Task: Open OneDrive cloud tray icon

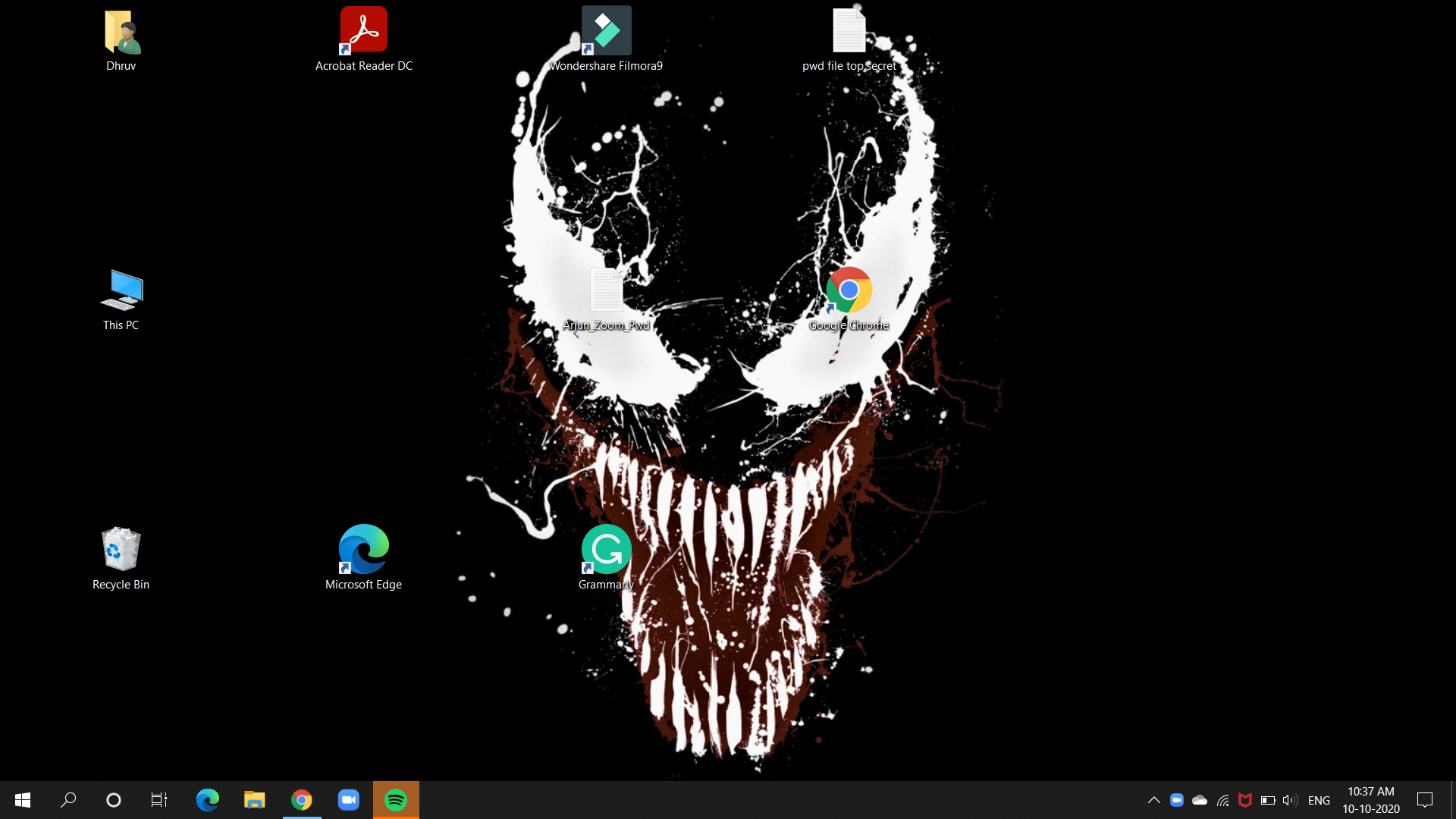Action: point(1200,800)
